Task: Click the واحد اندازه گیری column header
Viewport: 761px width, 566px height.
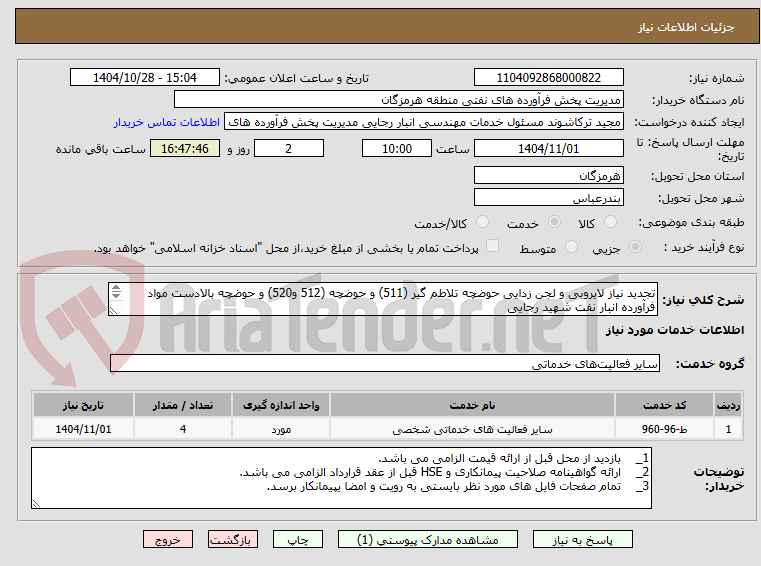Action: 281,405
